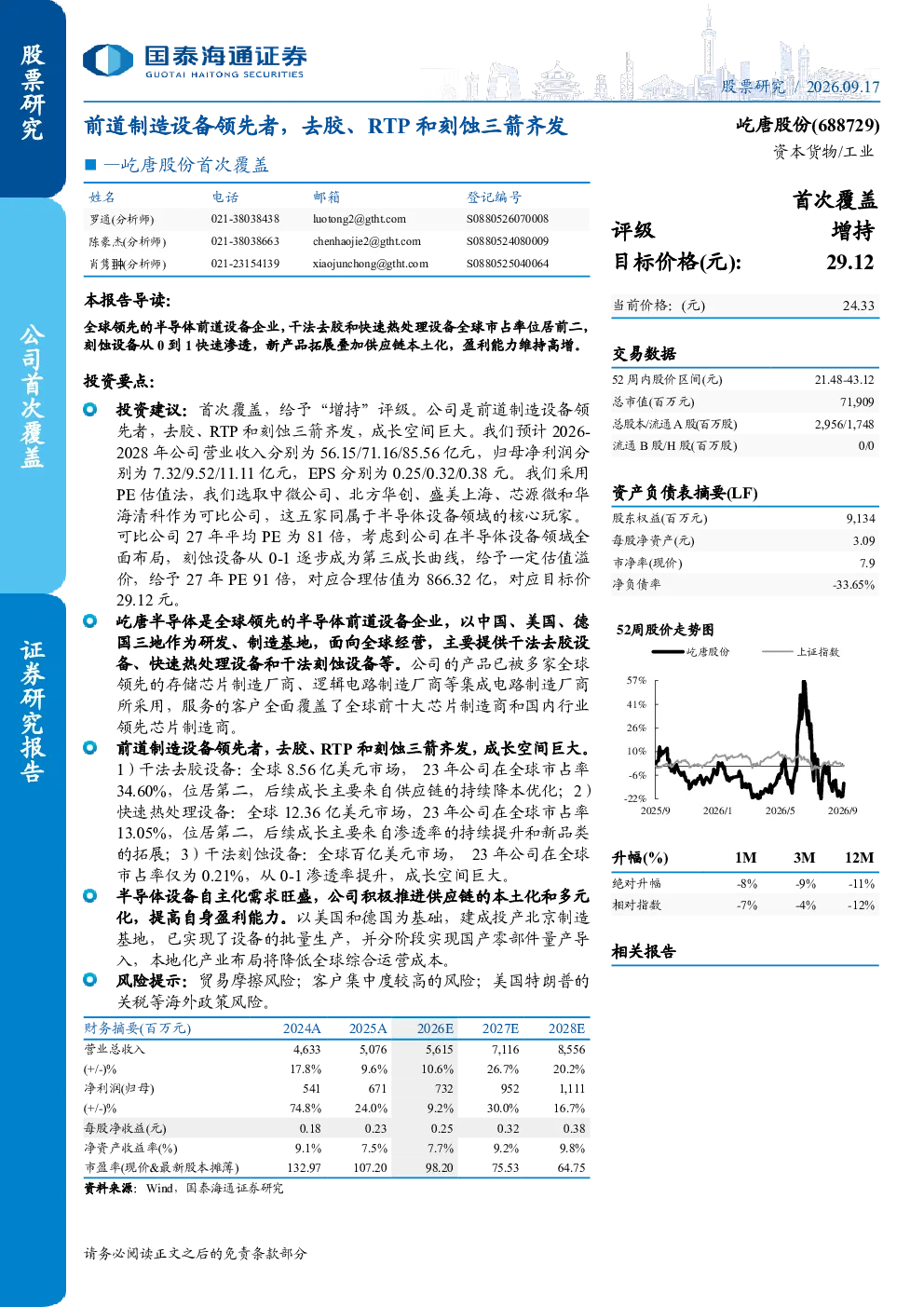Click the subtitle 屹唐股份首次覆盖
The image size is (924, 1307).
(x=195, y=165)
